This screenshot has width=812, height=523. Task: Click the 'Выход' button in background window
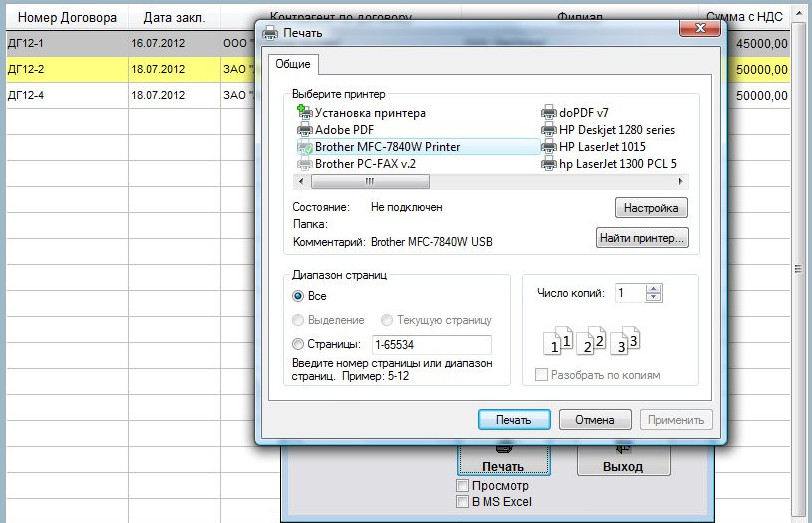(x=624, y=460)
